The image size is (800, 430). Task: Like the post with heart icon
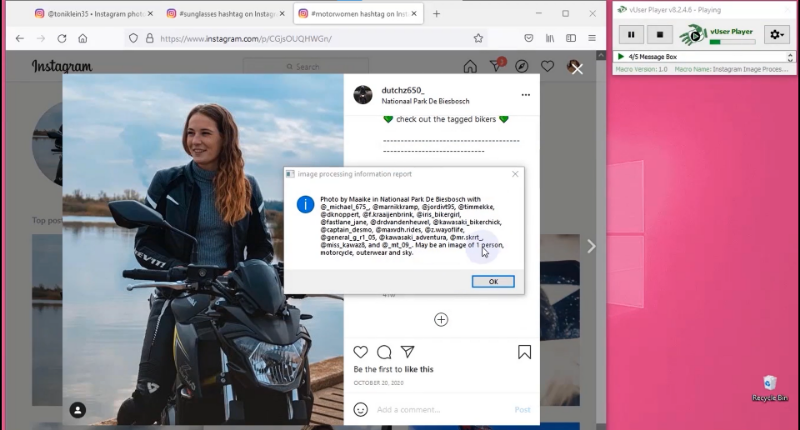(361, 352)
